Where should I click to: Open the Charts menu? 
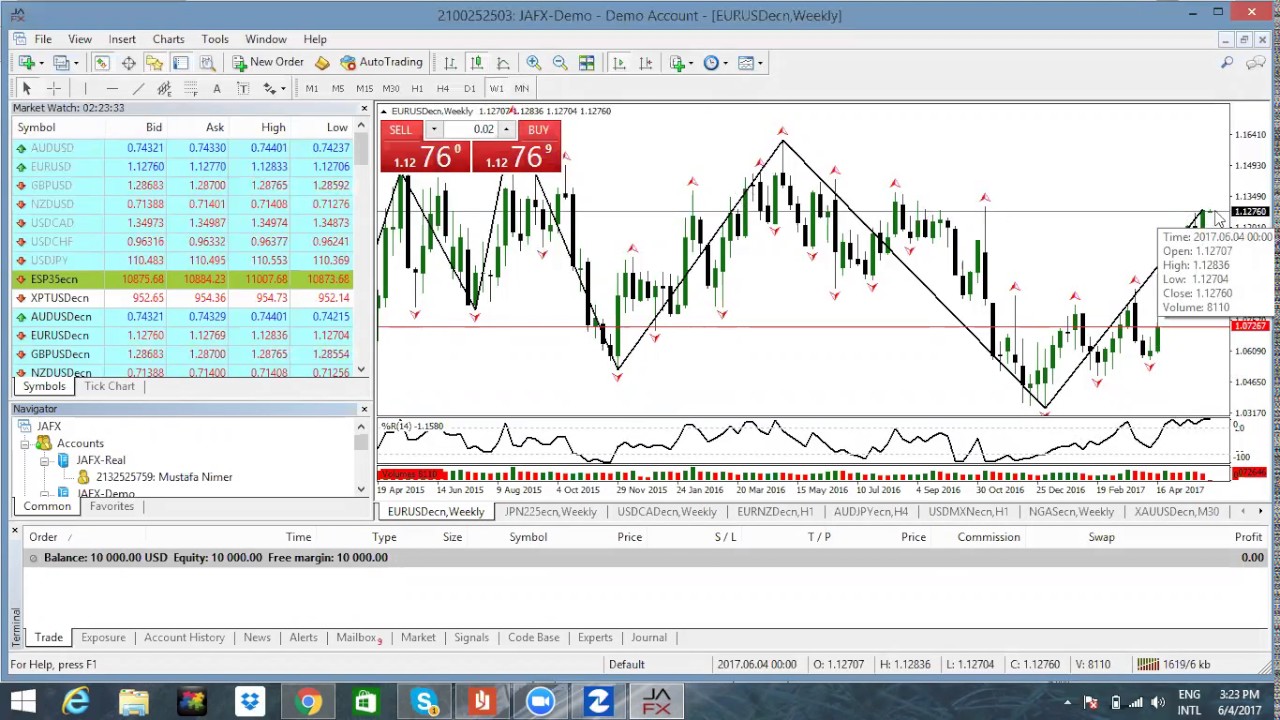(x=168, y=39)
